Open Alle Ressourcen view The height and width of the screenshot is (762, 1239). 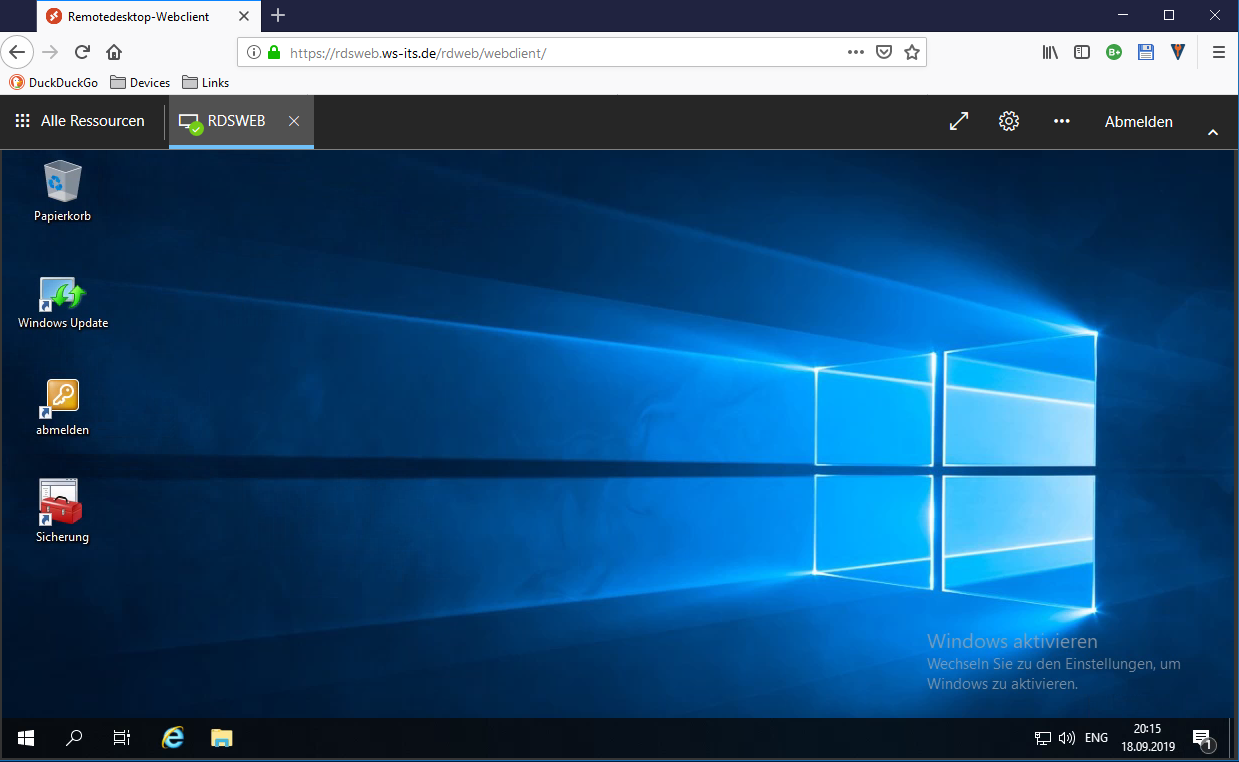[x=80, y=121]
